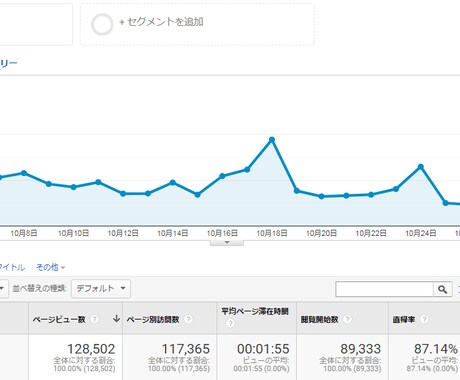Click the chart data point above 10月24日

click(x=421, y=167)
